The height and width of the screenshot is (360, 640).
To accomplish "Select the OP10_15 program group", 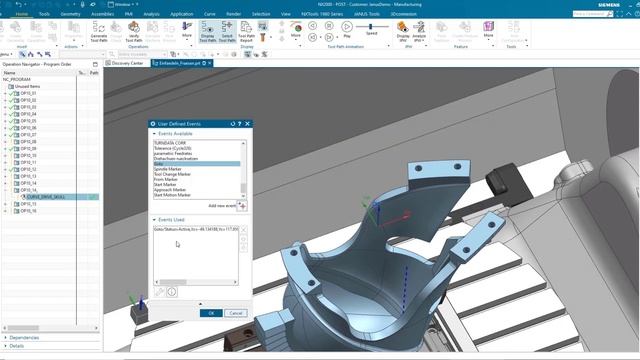I will (x=28, y=204).
